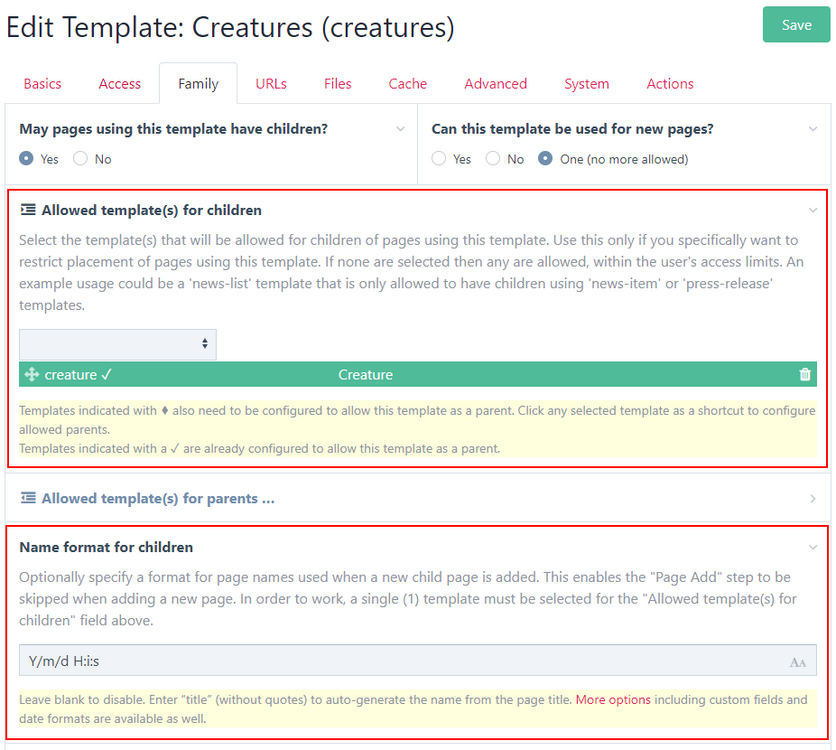This screenshot has height=750, width=836.
Task: Go to the URLs tab
Action: tap(271, 84)
